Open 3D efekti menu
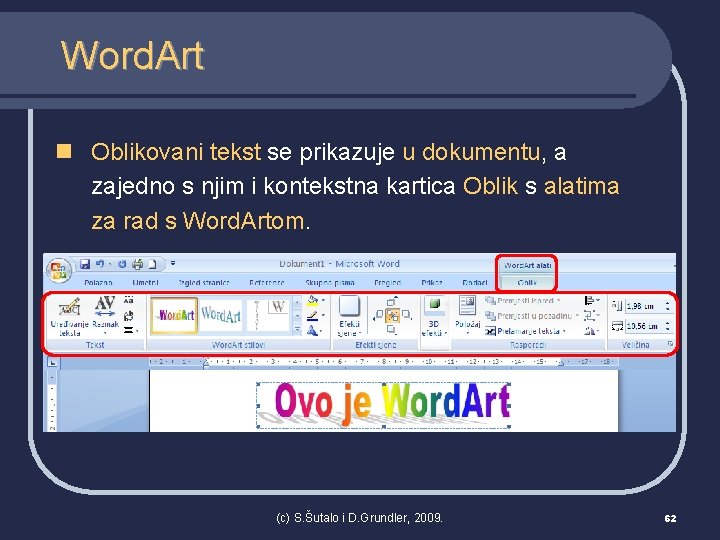The image size is (720, 540). [434, 317]
